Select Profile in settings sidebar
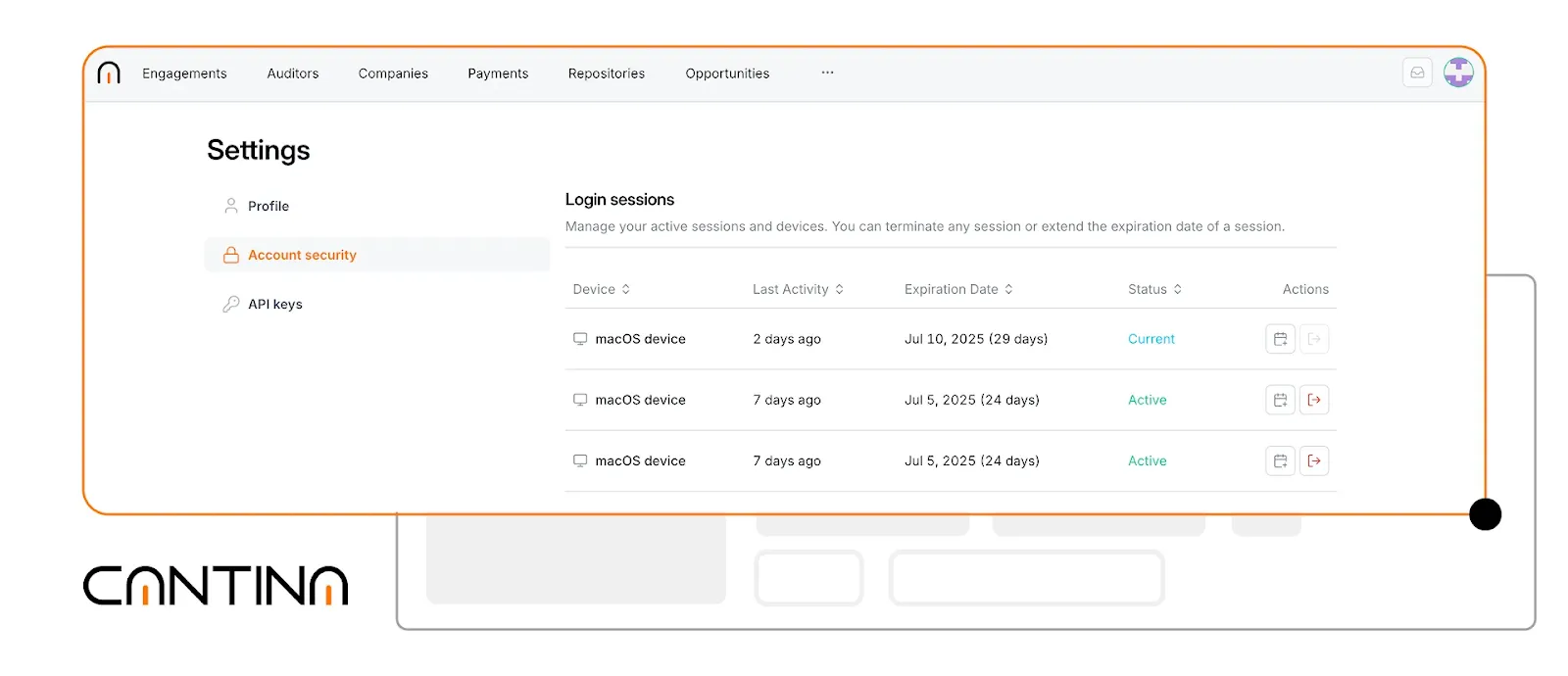 tap(377, 206)
